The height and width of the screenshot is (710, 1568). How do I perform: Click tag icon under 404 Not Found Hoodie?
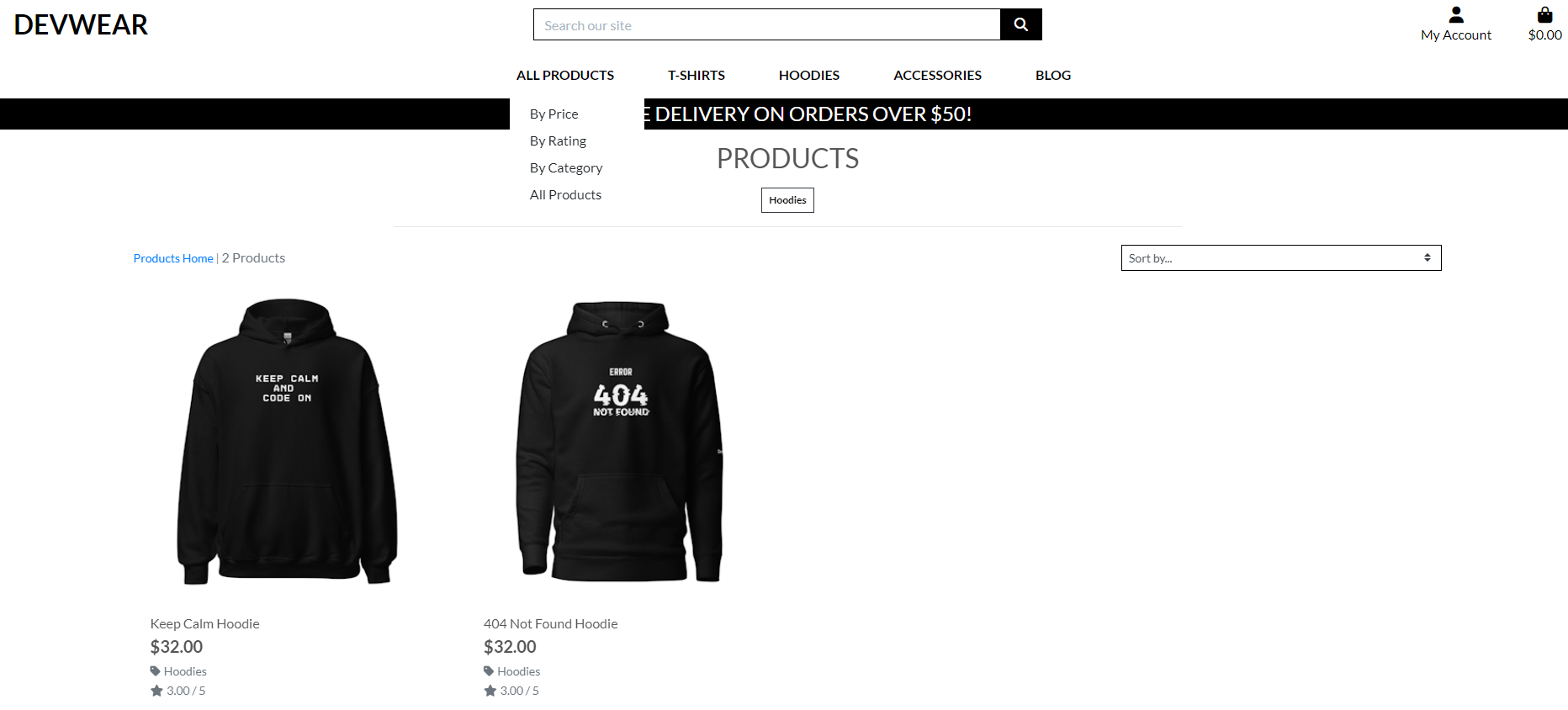pos(489,671)
